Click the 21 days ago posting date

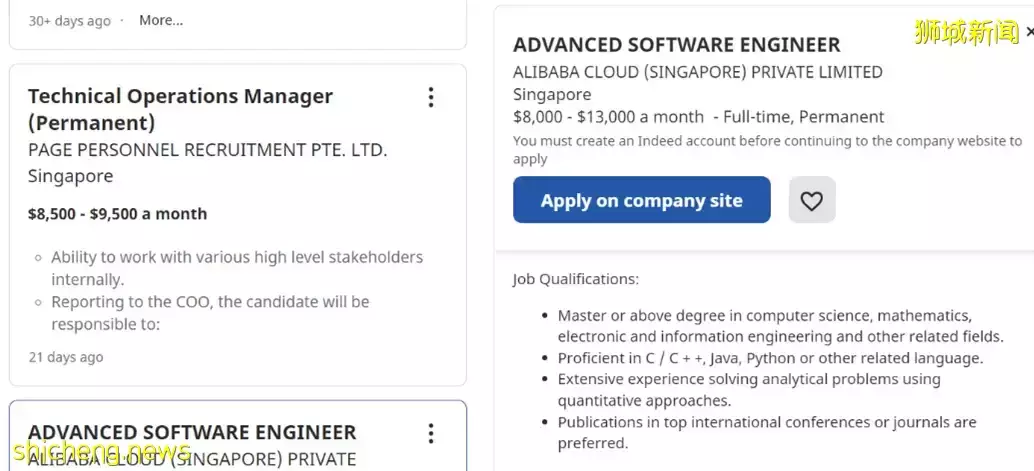tap(65, 357)
